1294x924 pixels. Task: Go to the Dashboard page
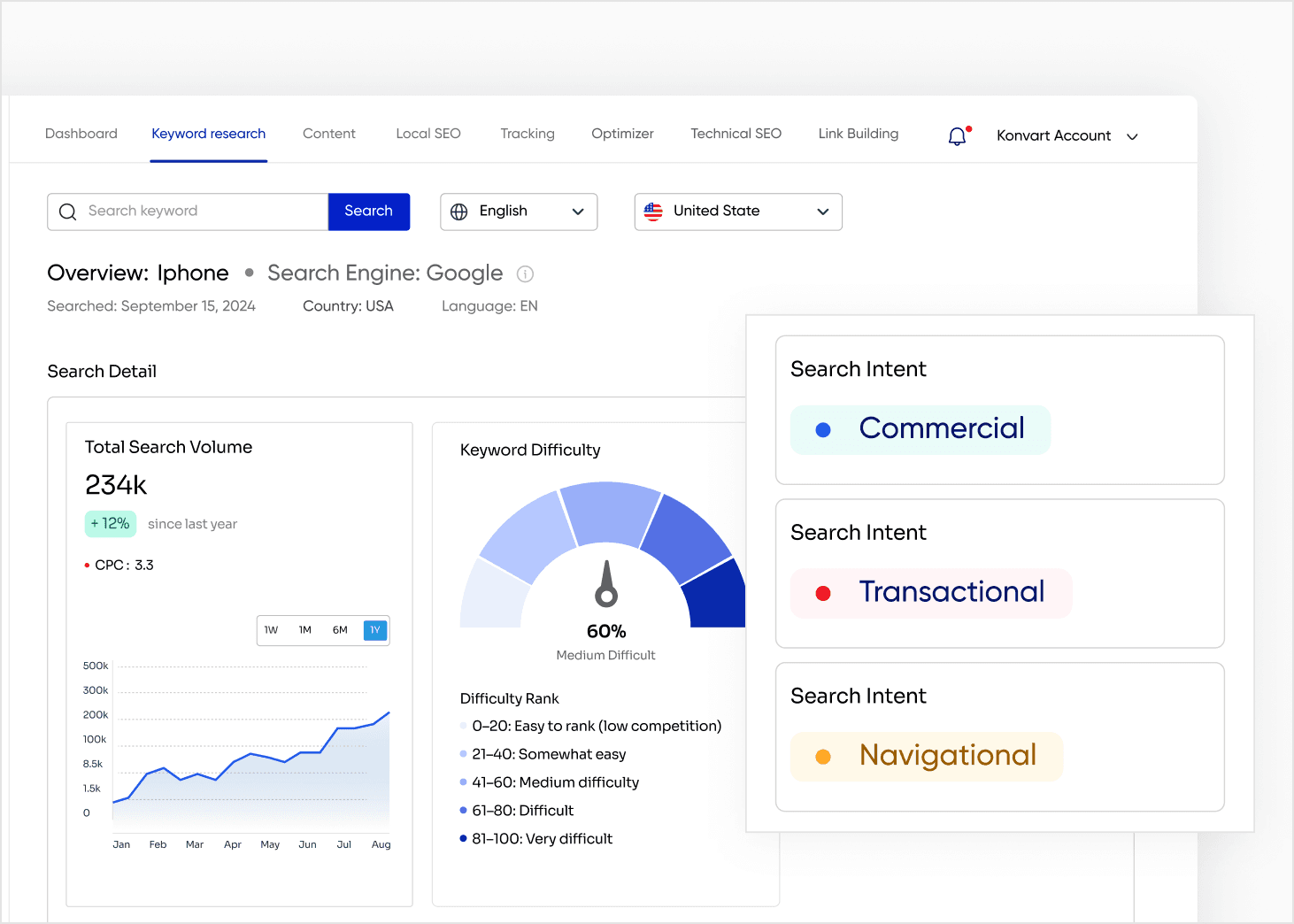(81, 134)
